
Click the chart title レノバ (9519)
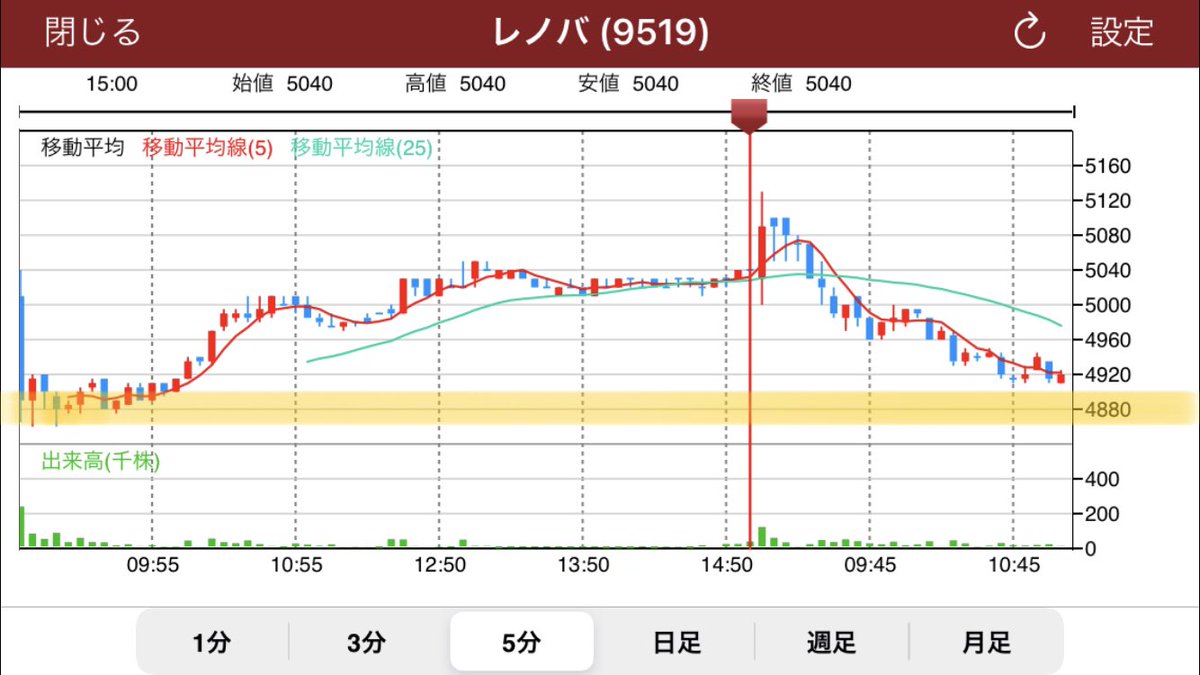tap(601, 33)
